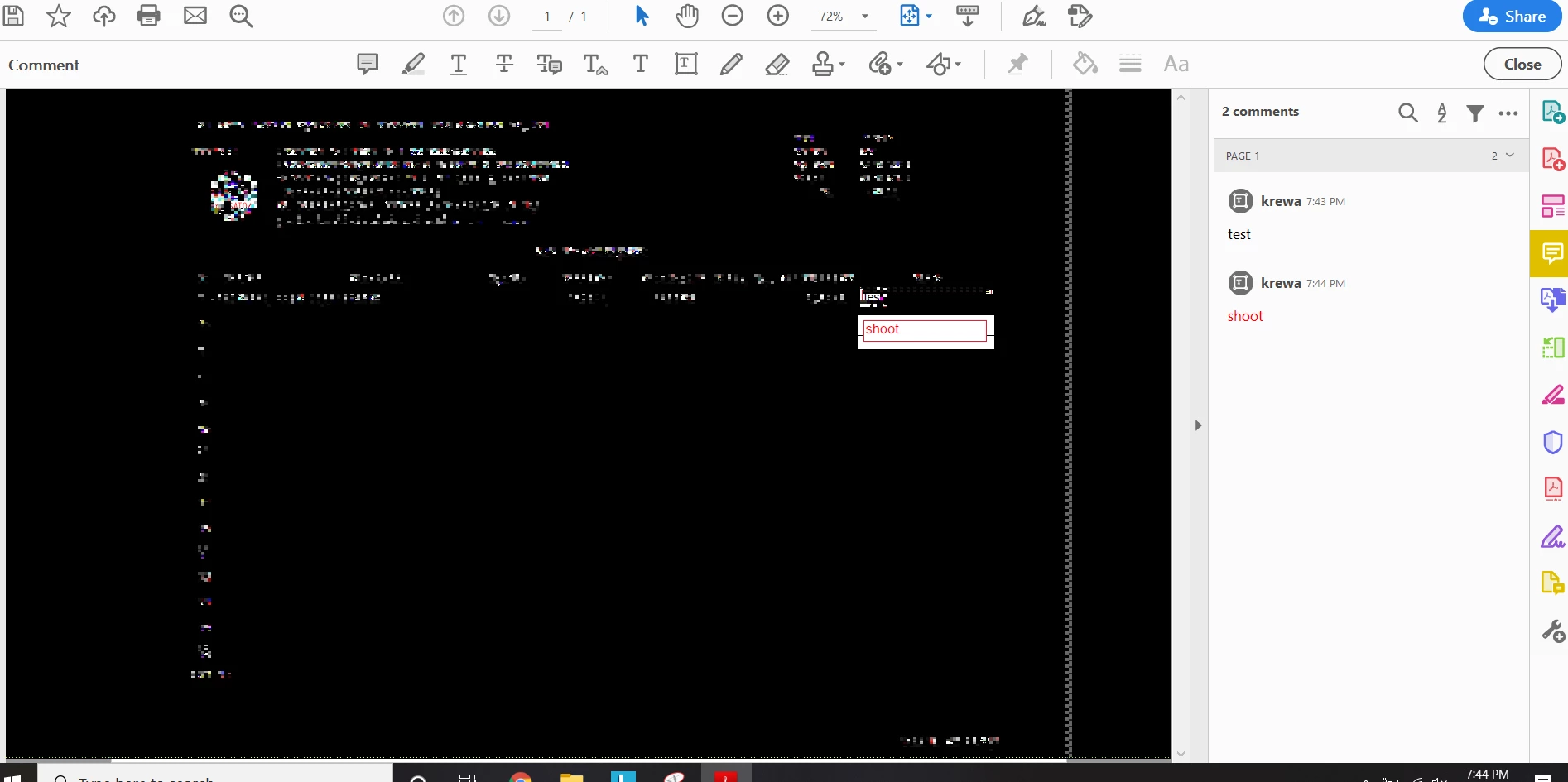
Task: Choose the Underline Text tool
Action: 459,64
